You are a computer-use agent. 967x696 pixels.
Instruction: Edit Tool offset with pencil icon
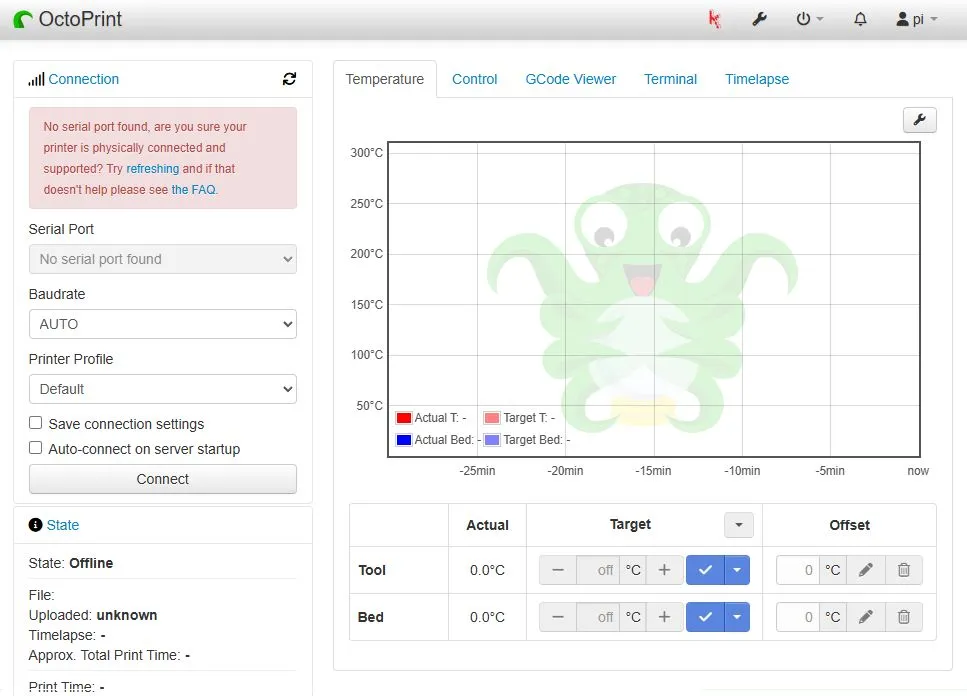(x=866, y=570)
